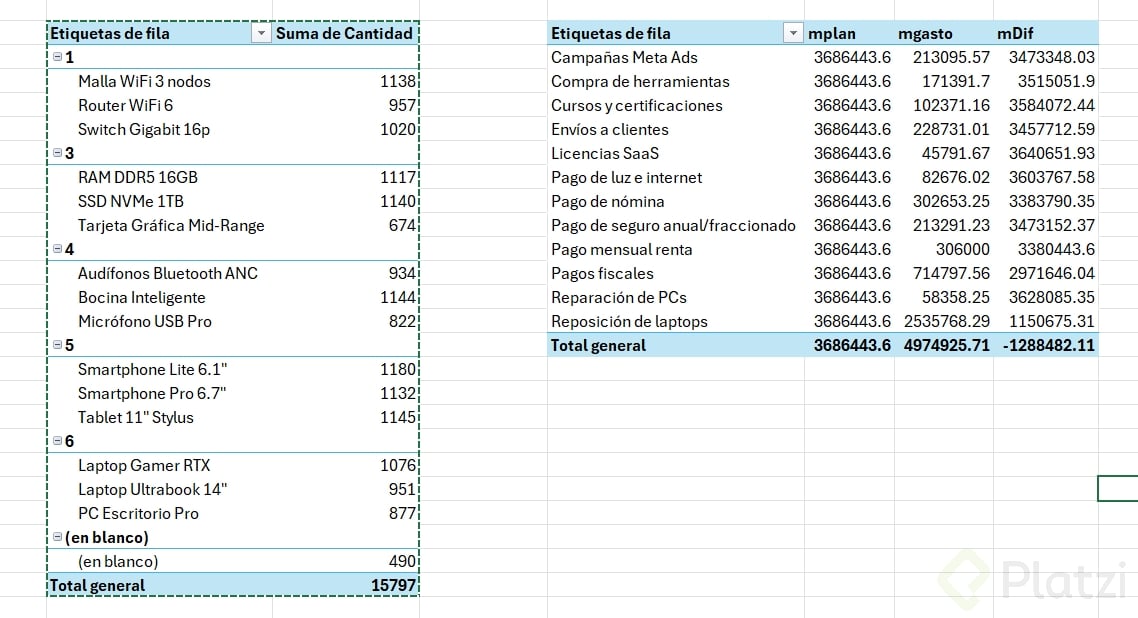Select the mDif value 3473348.03

(1052, 57)
